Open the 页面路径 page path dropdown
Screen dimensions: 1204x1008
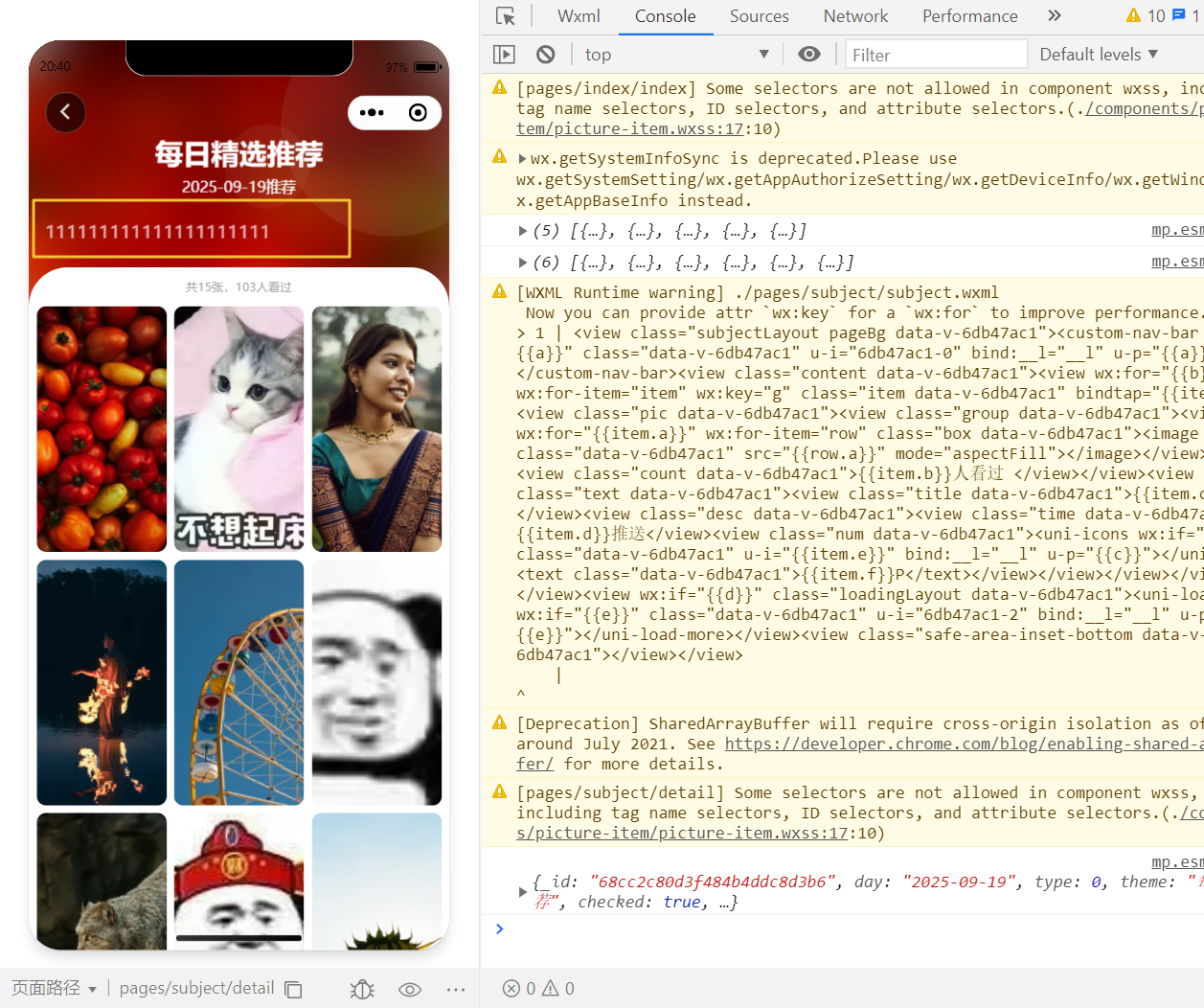[54, 988]
